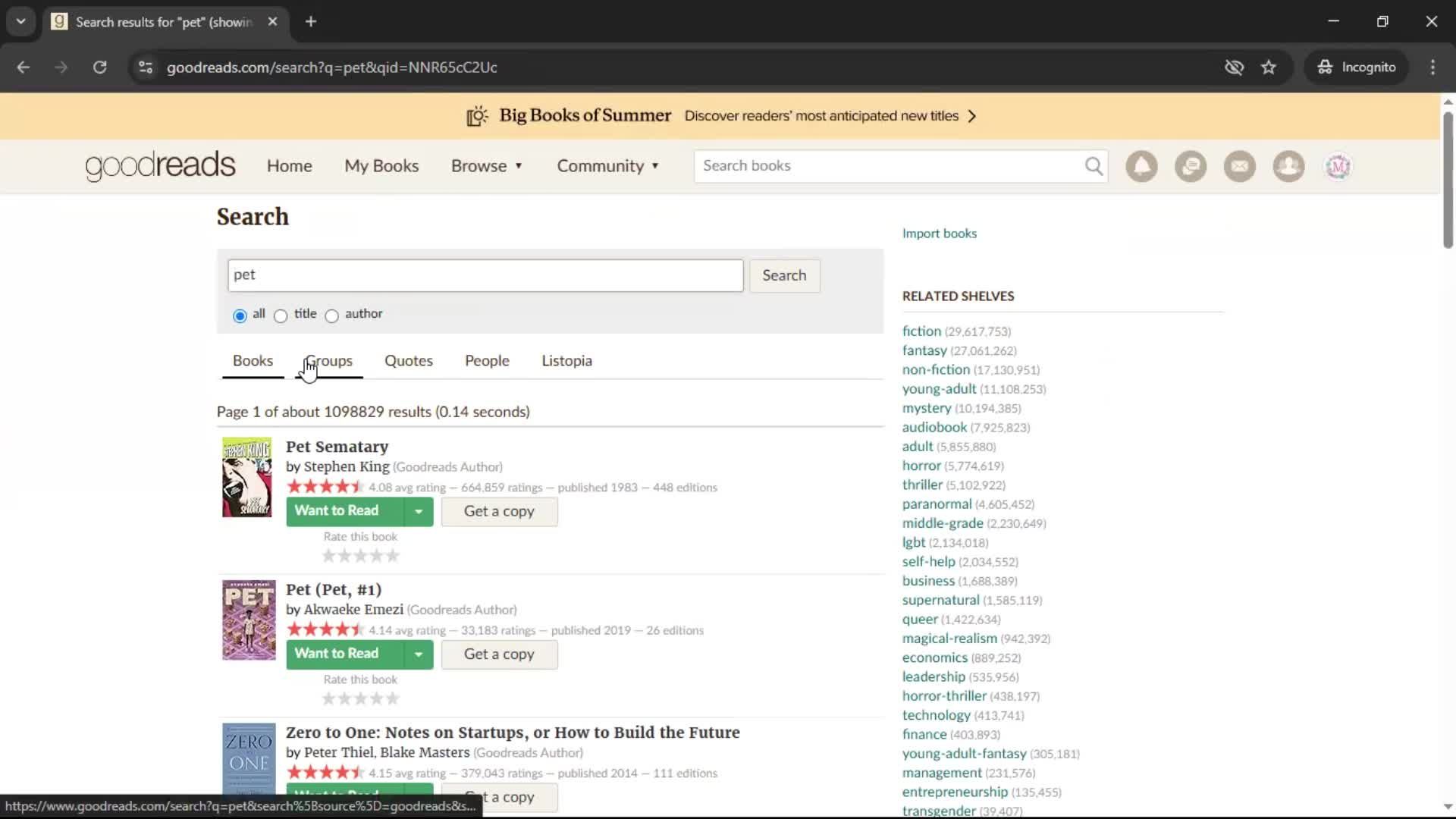
Task: Open author Akwaeke Emezi's page
Action: coord(353,609)
